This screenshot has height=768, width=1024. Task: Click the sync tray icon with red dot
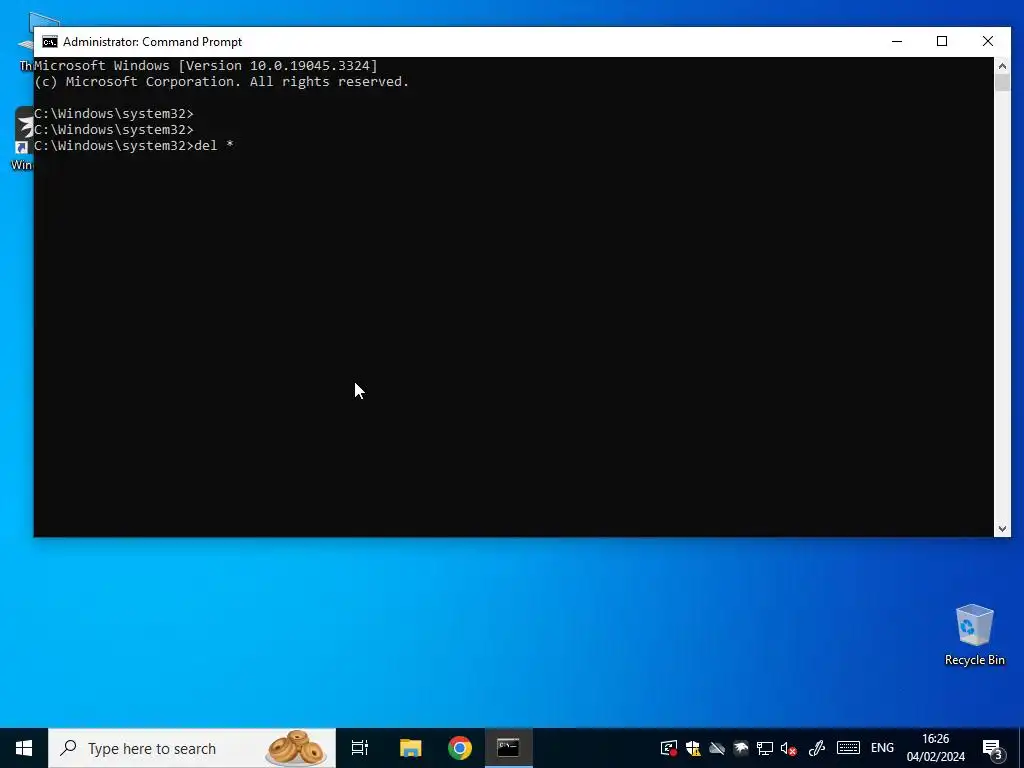click(669, 748)
